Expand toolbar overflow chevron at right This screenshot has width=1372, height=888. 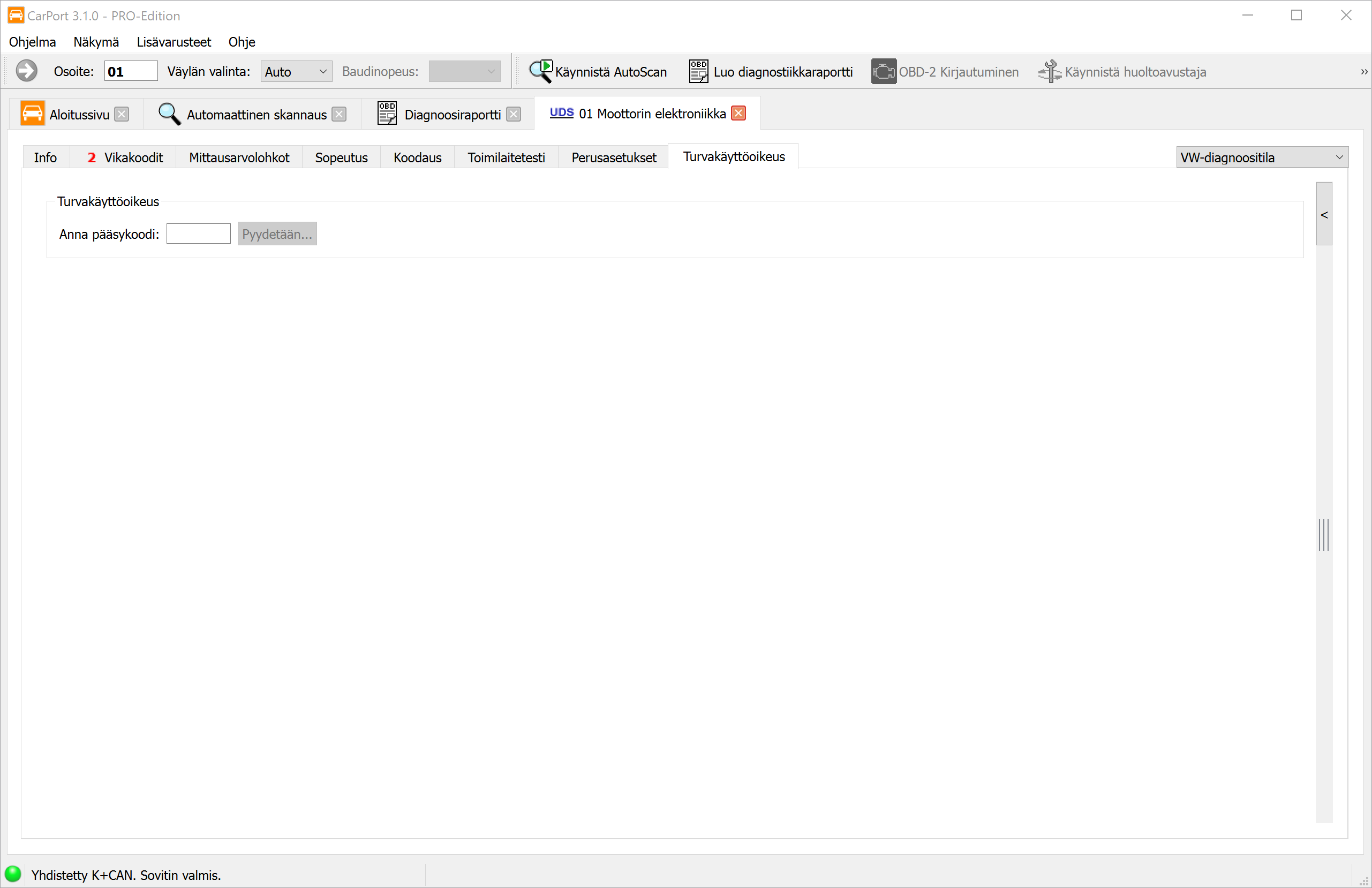[x=1364, y=72]
